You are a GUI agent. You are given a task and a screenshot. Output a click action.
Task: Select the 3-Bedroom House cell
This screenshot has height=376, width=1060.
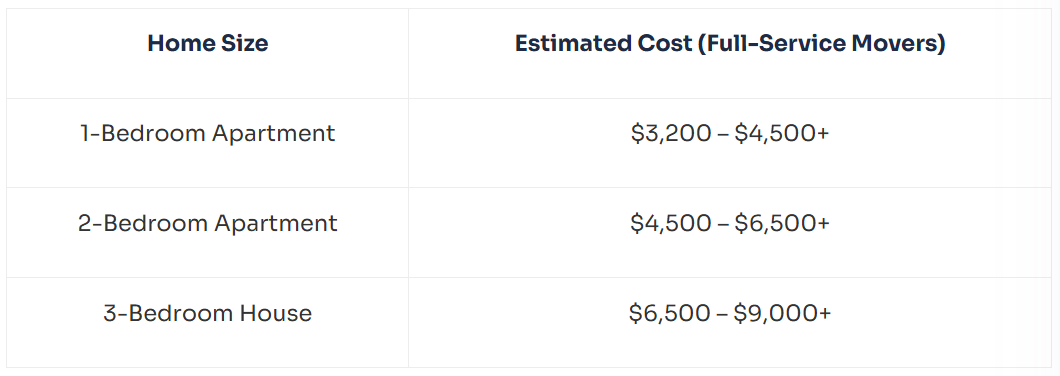[x=208, y=313]
